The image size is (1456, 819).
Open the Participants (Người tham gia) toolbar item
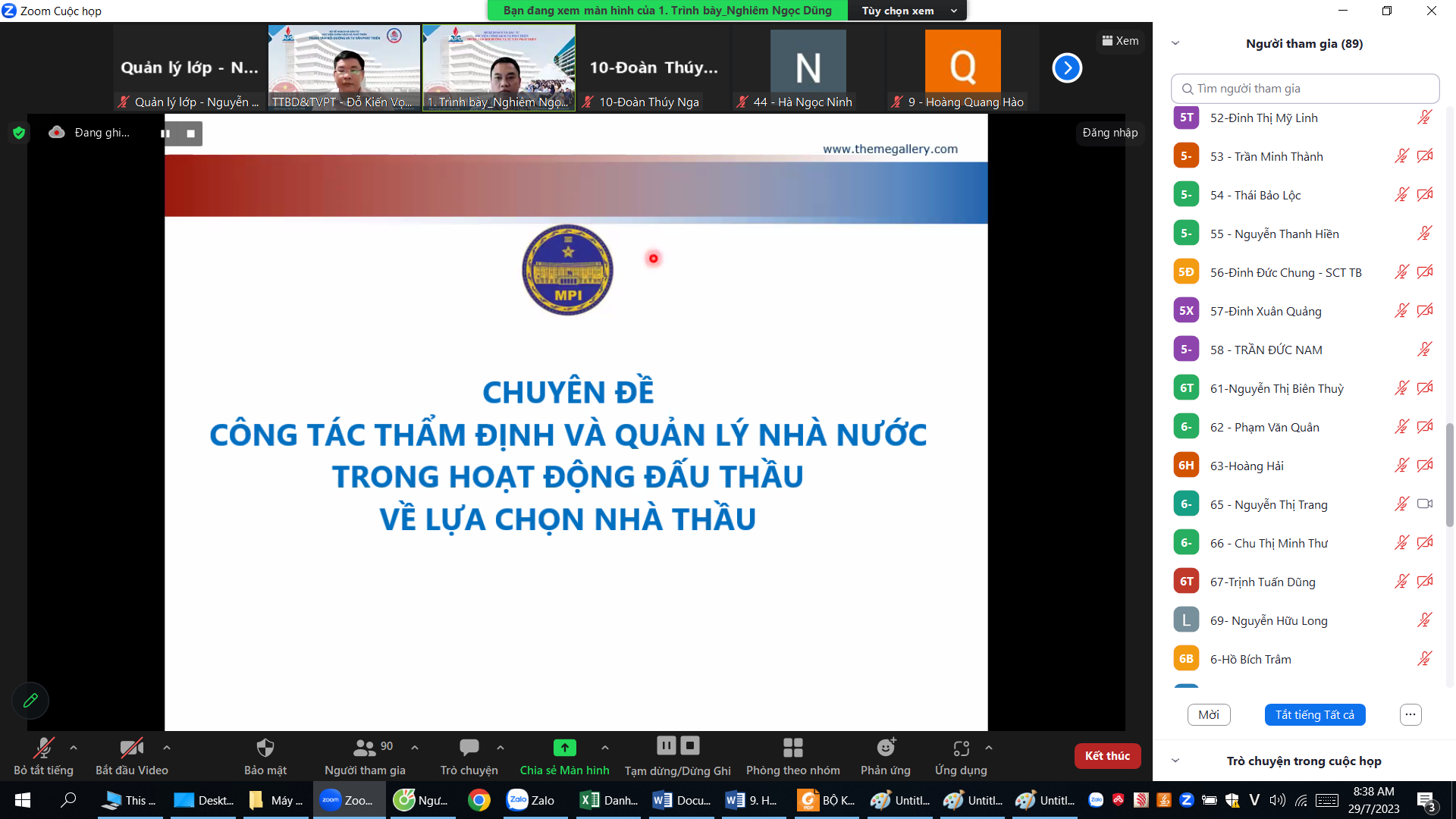365,748
